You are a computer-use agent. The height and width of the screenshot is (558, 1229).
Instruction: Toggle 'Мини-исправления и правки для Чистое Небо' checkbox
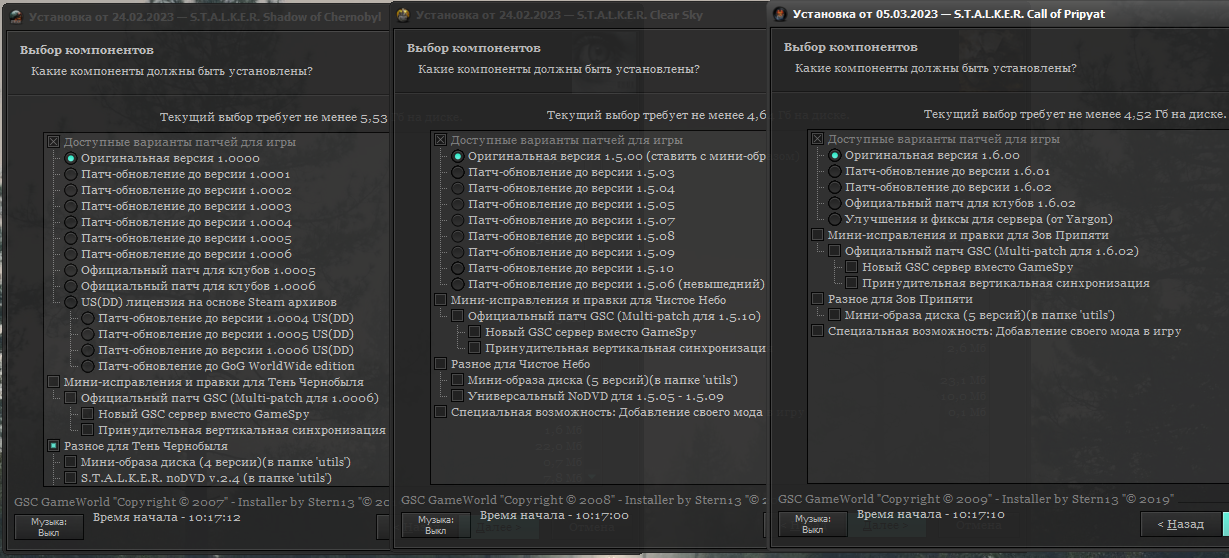pos(441,300)
